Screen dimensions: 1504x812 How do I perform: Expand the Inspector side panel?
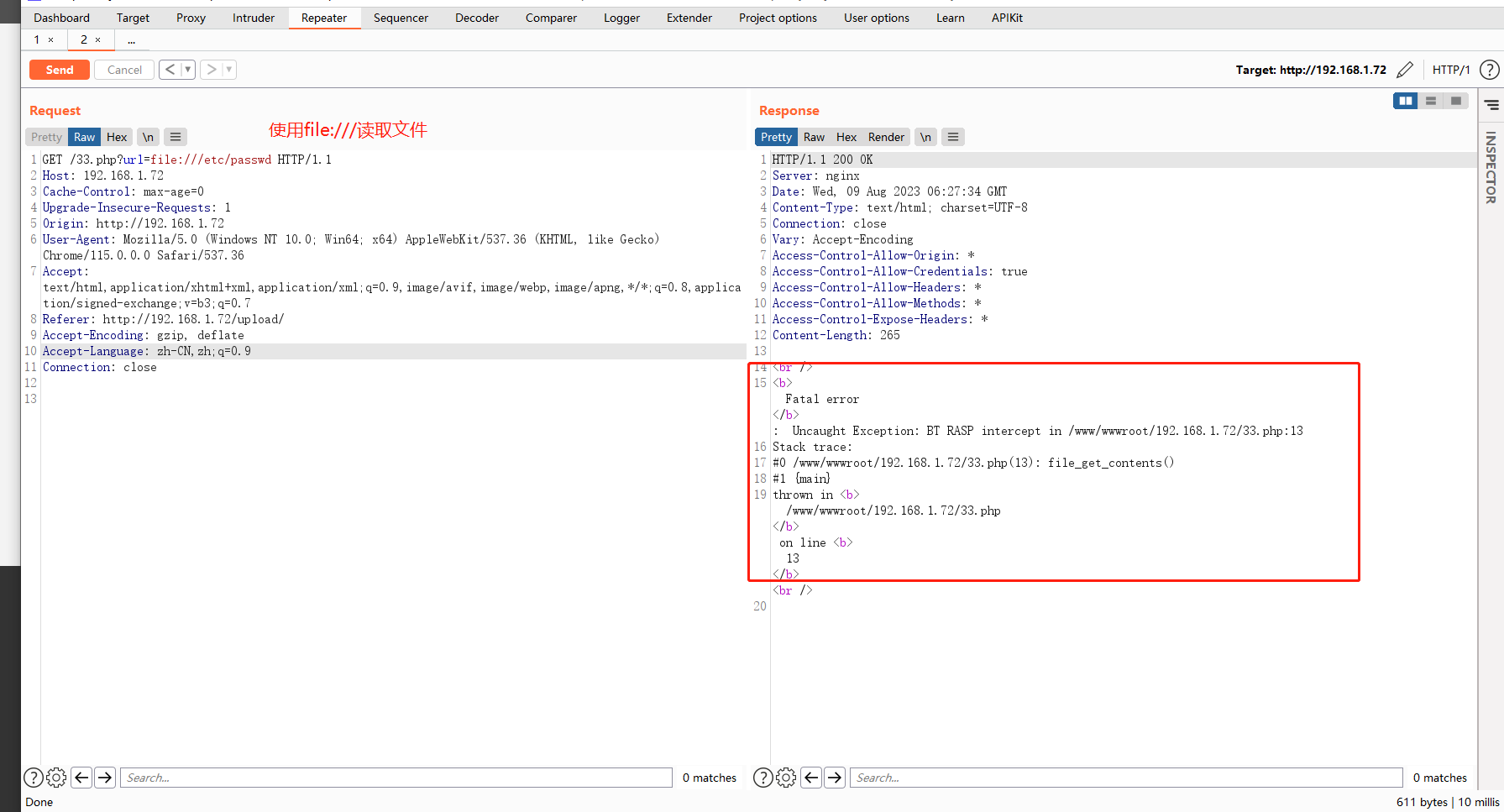(x=1491, y=167)
